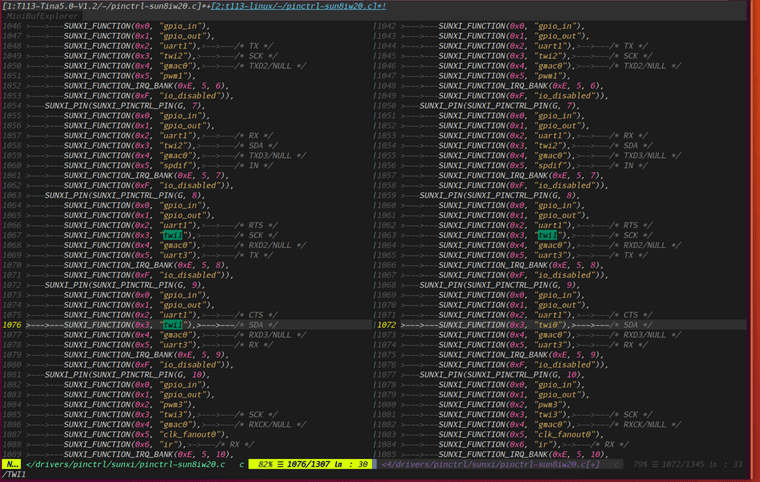Viewport: 760px width, 482px height.
Task: Click the 1072/1345 line counter
Action: click(683, 464)
